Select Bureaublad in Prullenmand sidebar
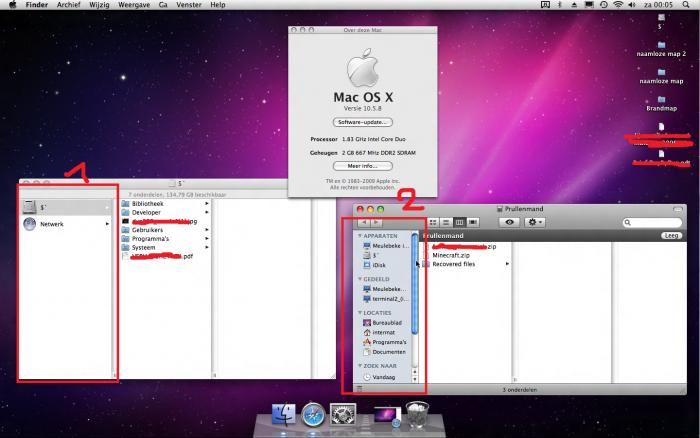This screenshot has width=700, height=438. (x=383, y=322)
